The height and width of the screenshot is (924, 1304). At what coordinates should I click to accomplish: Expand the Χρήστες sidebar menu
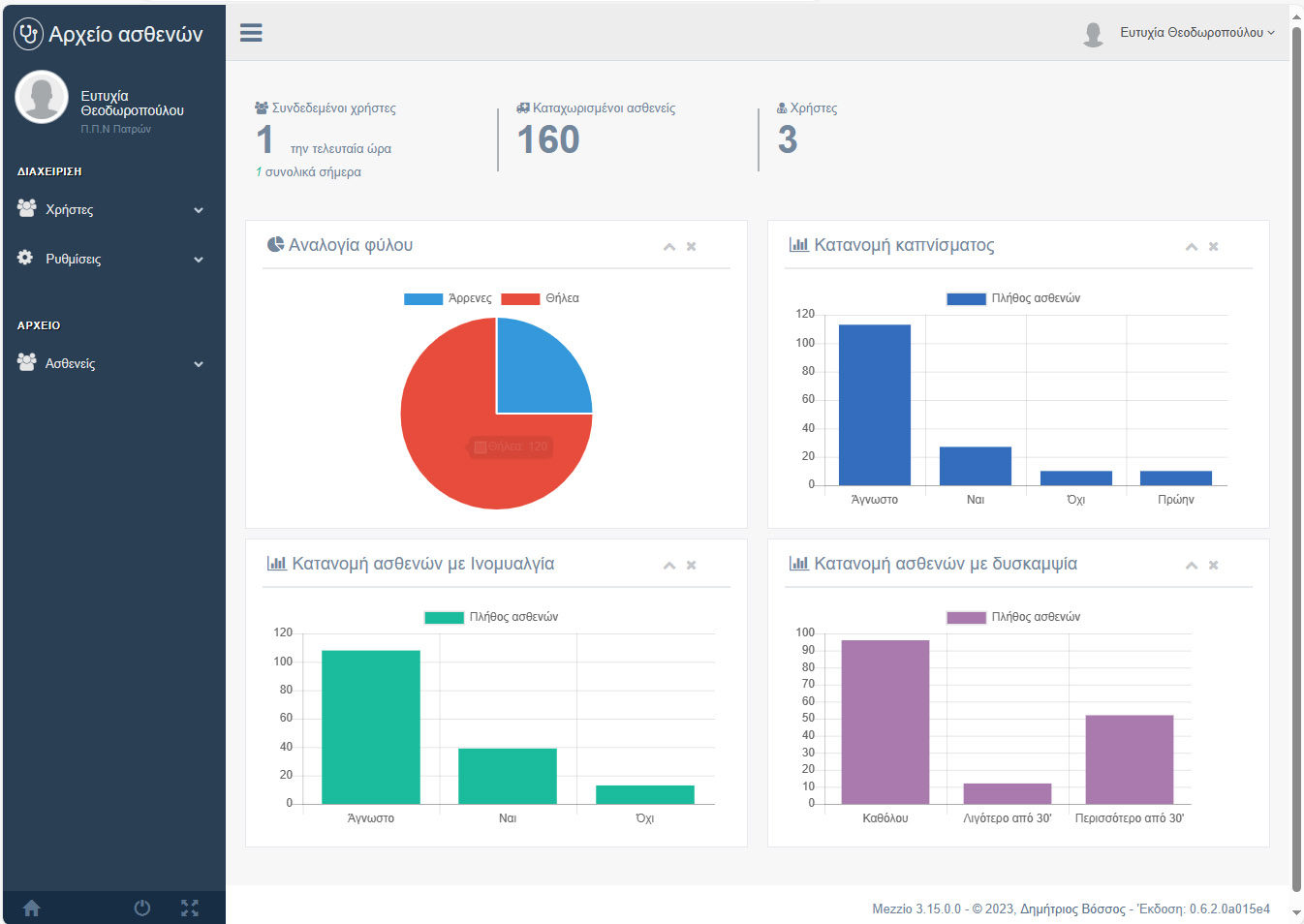pos(111,209)
